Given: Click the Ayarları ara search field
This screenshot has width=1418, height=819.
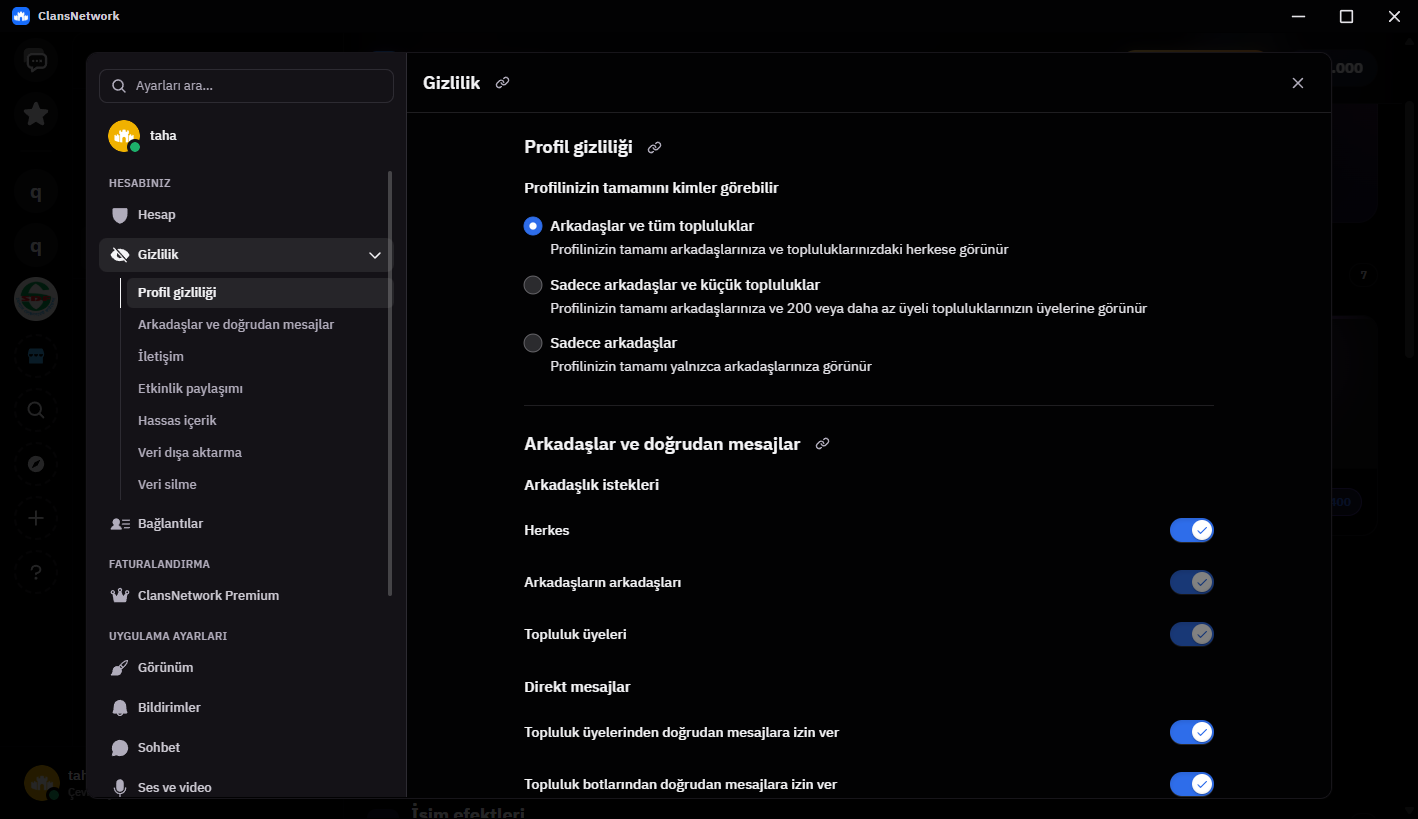Looking at the screenshot, I should click(246, 86).
